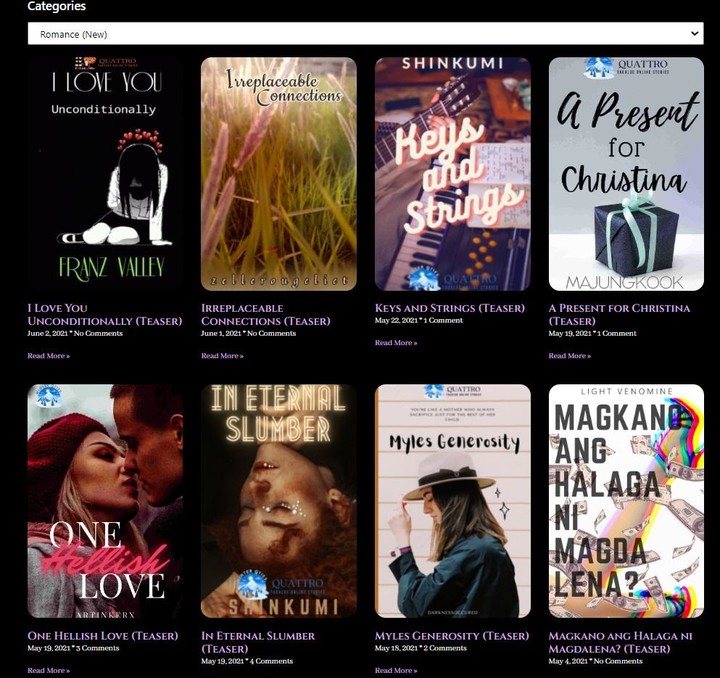
Task: Open Magkano ang Halaga ni Magdalena cover
Action: coord(626,501)
